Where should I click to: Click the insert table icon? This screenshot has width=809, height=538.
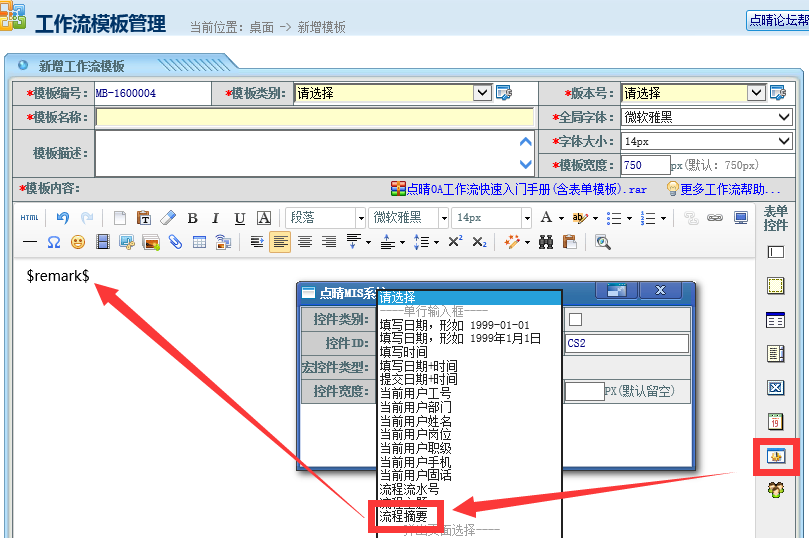tap(199, 242)
